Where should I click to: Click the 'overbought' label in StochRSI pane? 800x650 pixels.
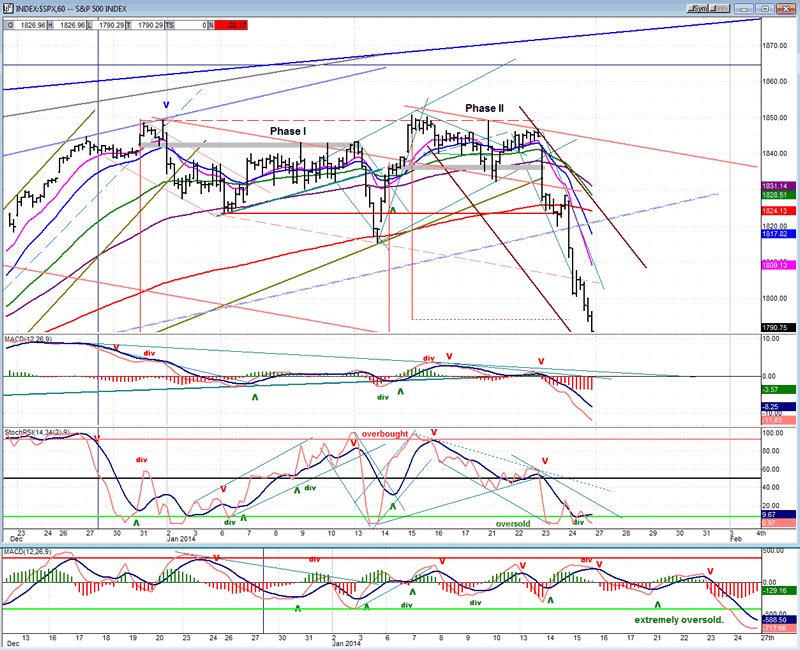pyautogui.click(x=386, y=435)
